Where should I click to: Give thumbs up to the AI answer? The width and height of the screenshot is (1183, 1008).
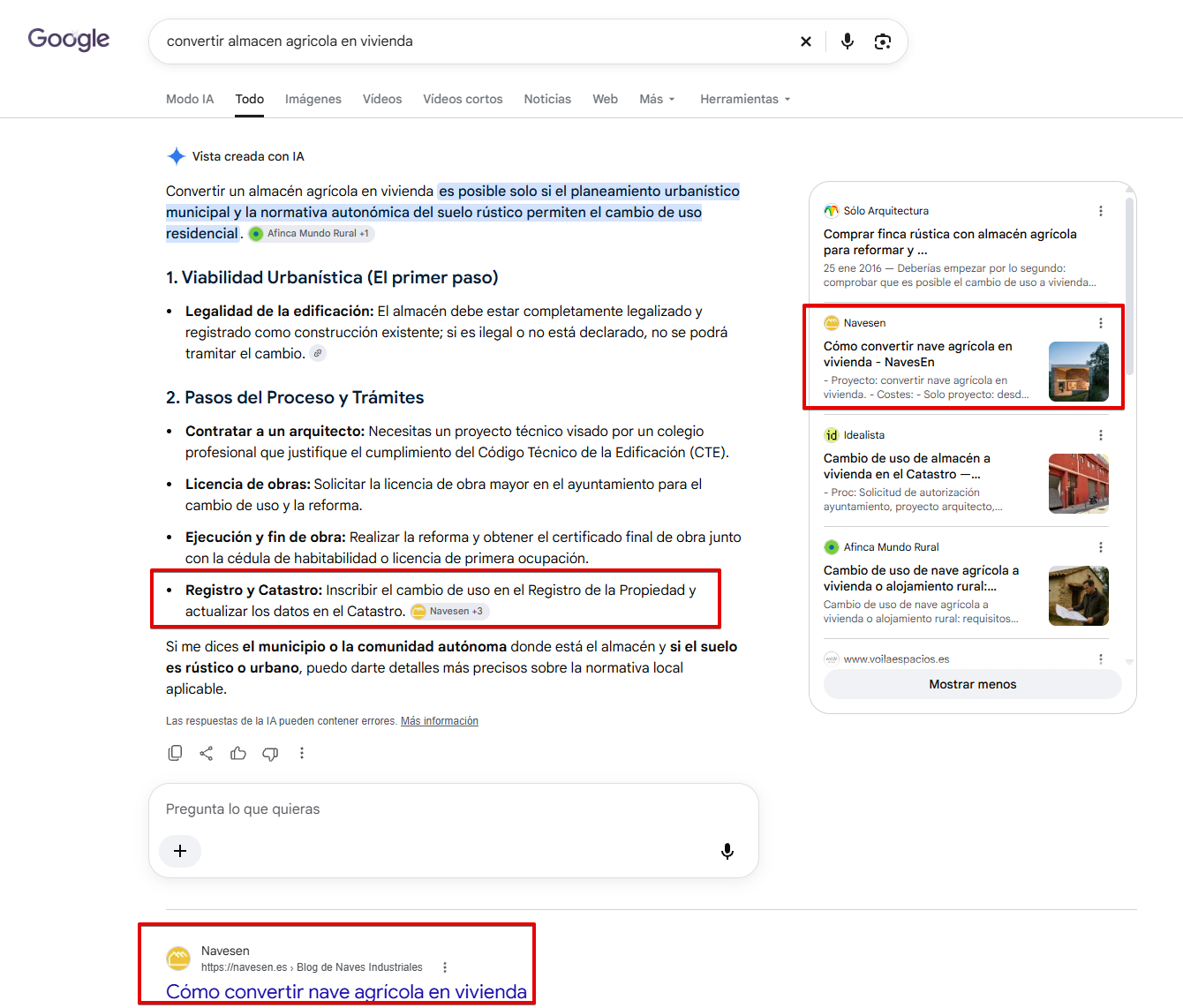coord(238,753)
